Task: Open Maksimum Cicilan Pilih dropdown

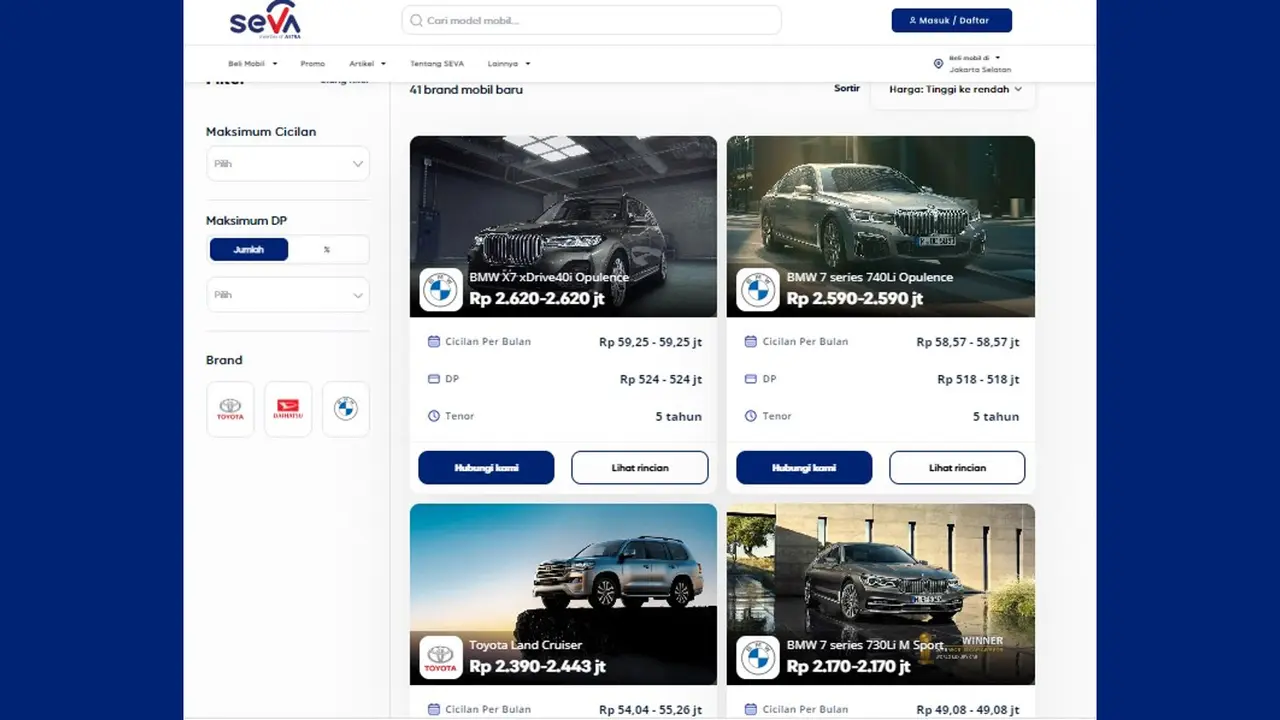Action: click(x=288, y=164)
